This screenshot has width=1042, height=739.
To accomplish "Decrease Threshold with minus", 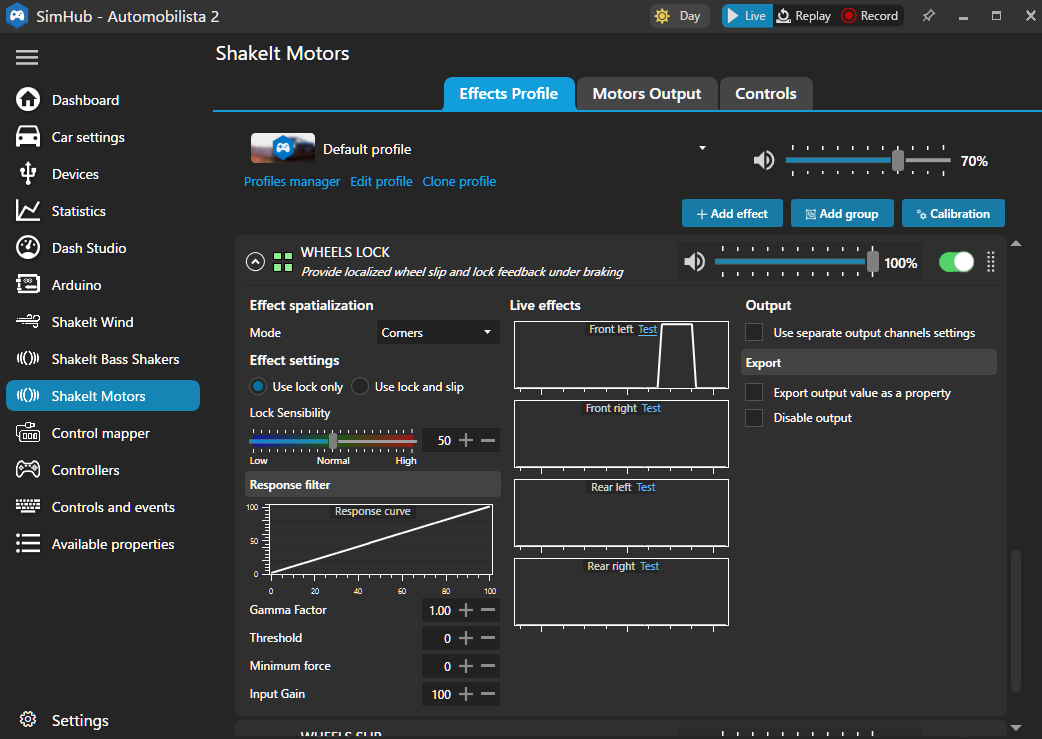I will 488,638.
